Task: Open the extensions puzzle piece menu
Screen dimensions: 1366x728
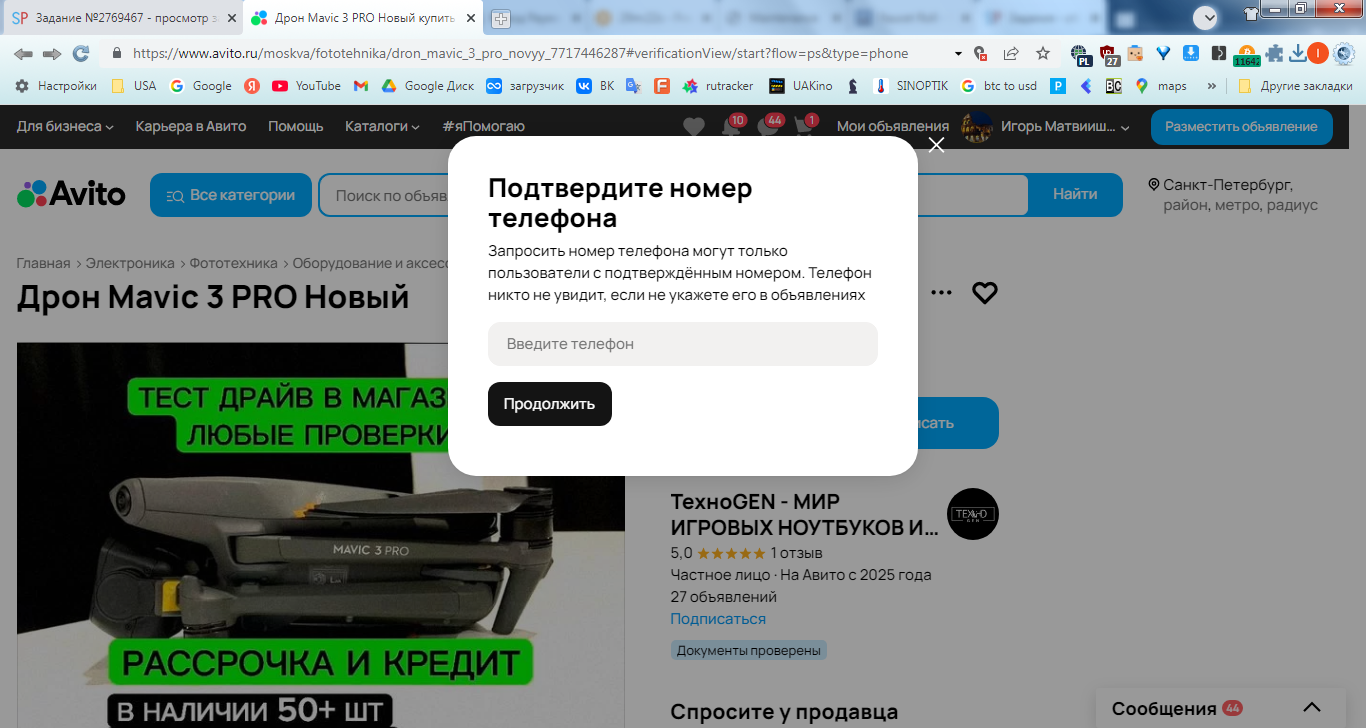Action: (x=1274, y=54)
